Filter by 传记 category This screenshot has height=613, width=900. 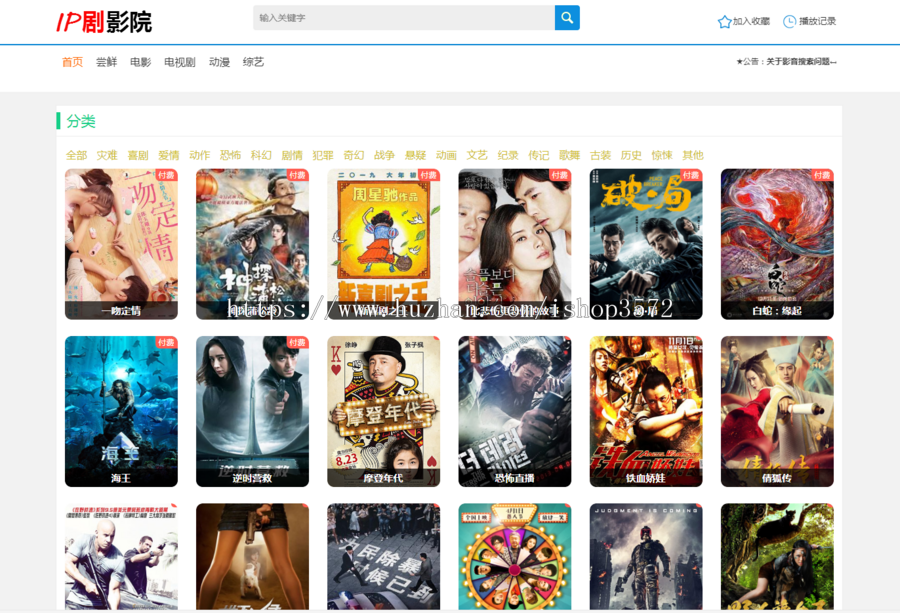[x=539, y=155]
